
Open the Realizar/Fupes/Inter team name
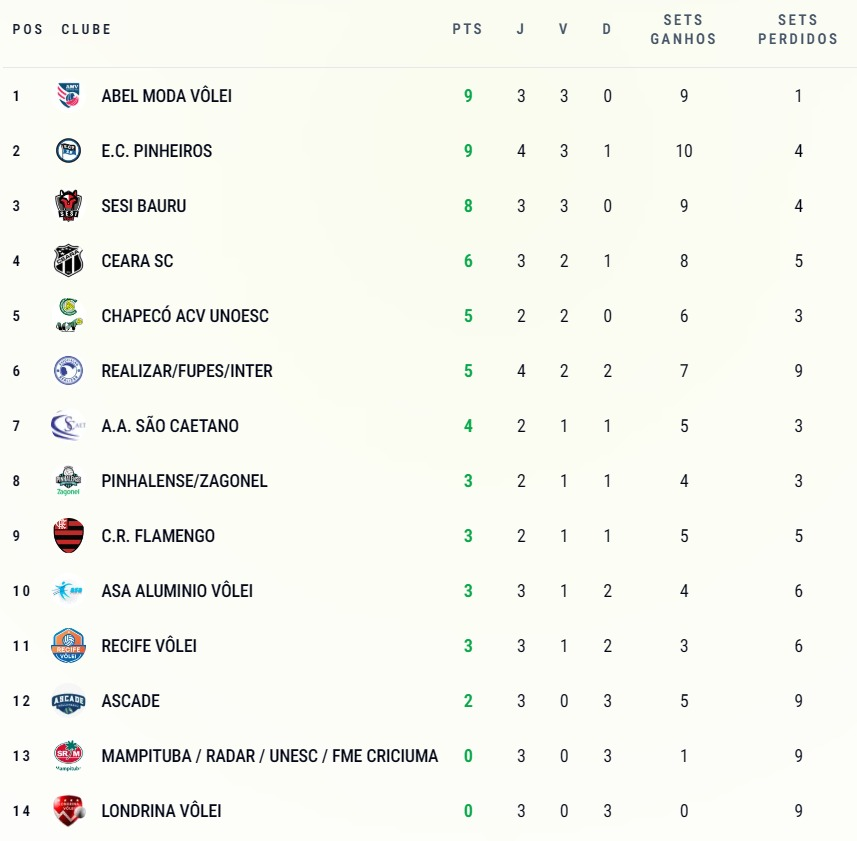[x=187, y=371]
